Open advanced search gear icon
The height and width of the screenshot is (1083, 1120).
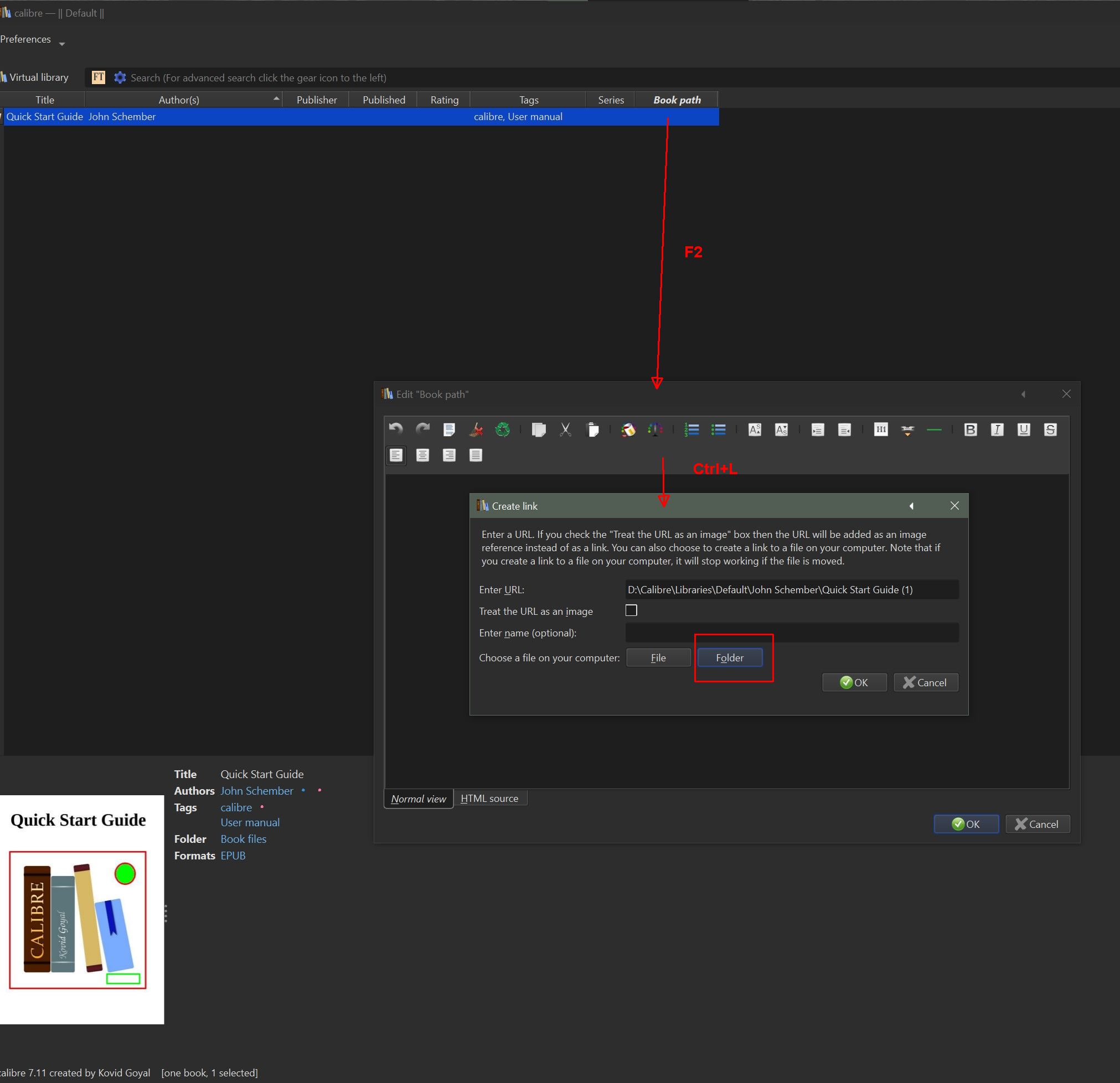coord(120,77)
